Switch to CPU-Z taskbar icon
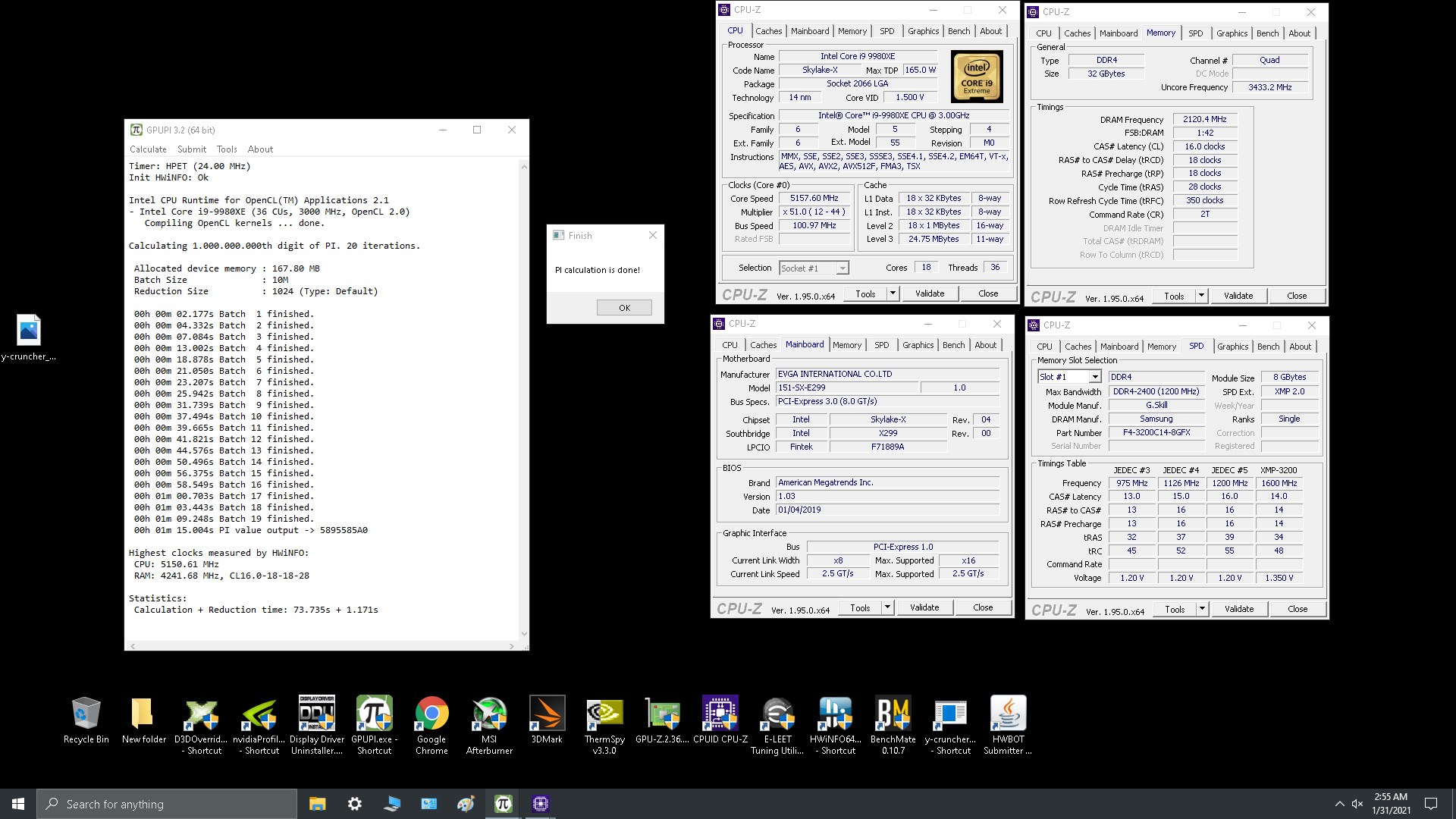 tap(541, 804)
